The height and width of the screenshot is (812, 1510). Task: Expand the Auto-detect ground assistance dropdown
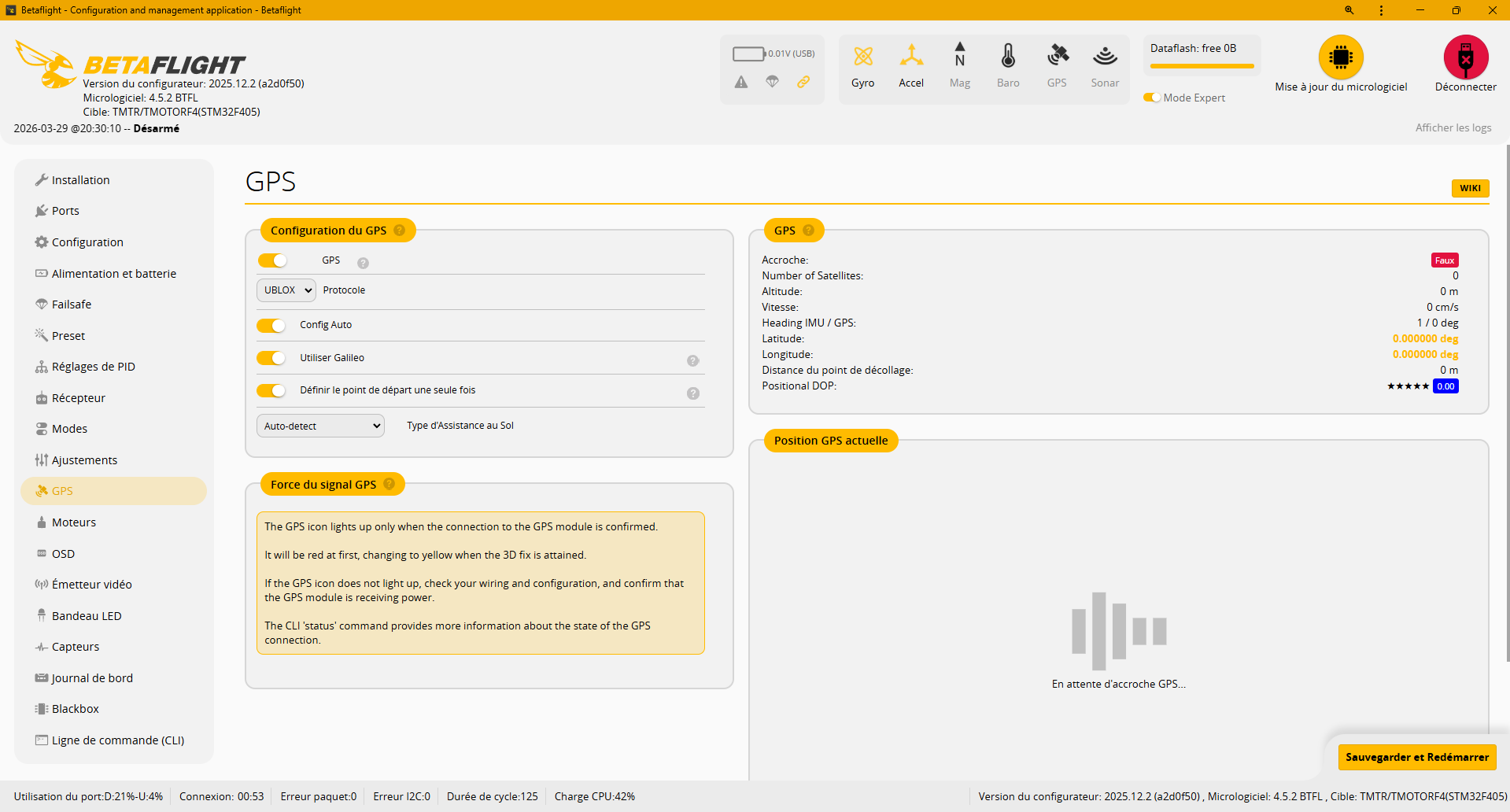point(320,426)
